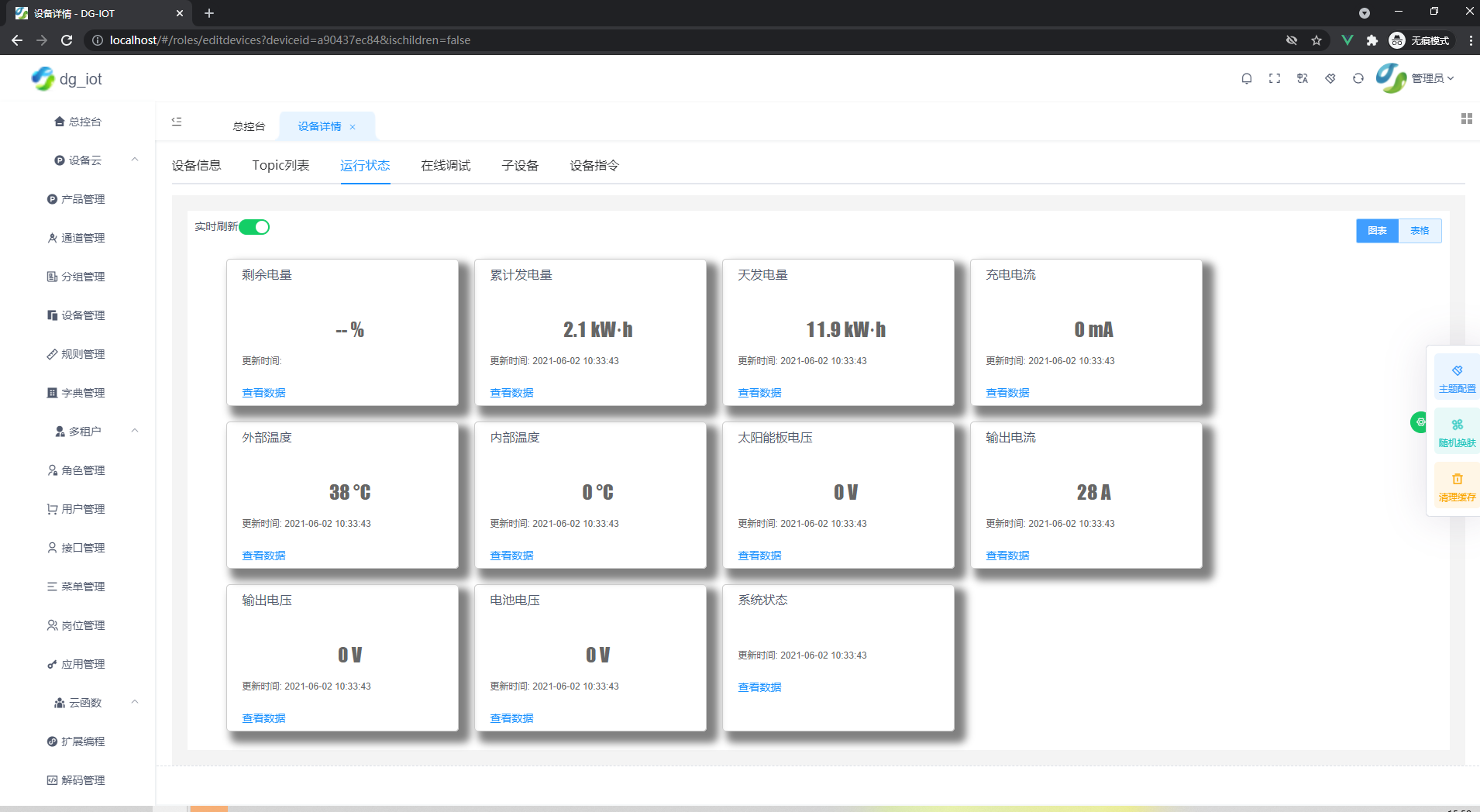Screen dimensions: 1480x812
Task: Open the grid layout icon at top right
Action: [1466, 119]
